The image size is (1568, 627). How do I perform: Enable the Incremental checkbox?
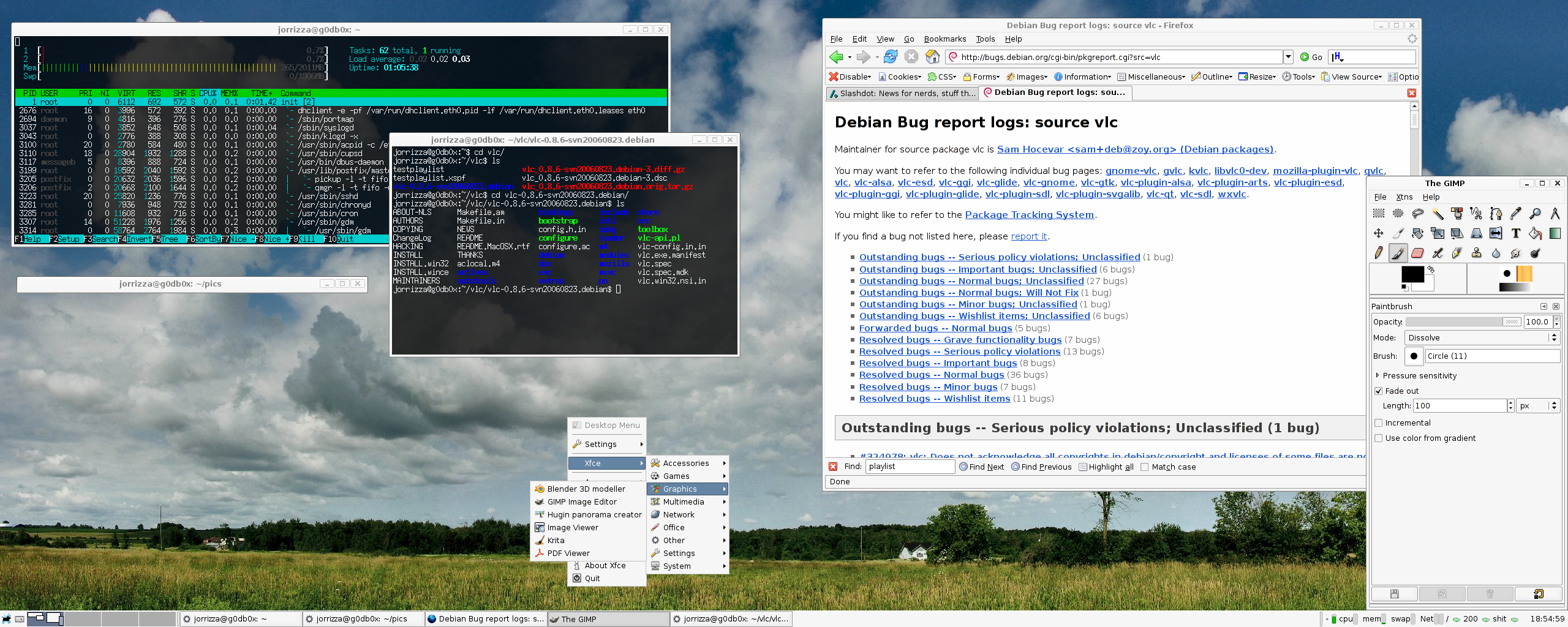tap(1379, 422)
